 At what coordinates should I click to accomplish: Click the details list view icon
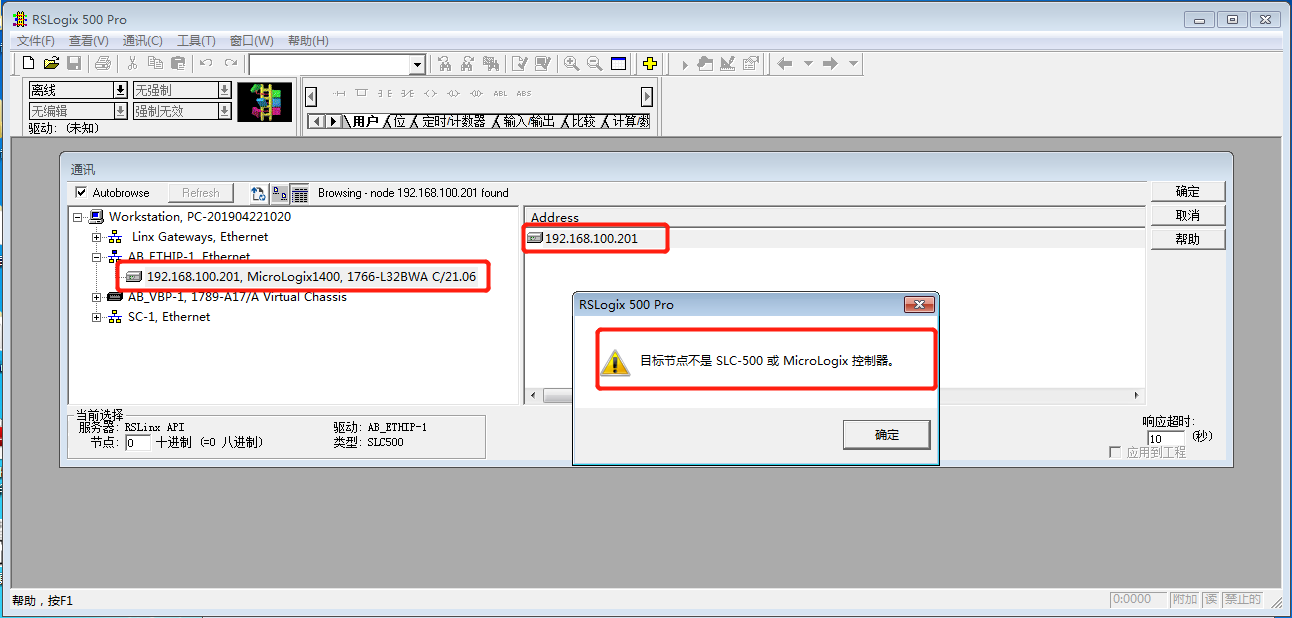(x=299, y=194)
